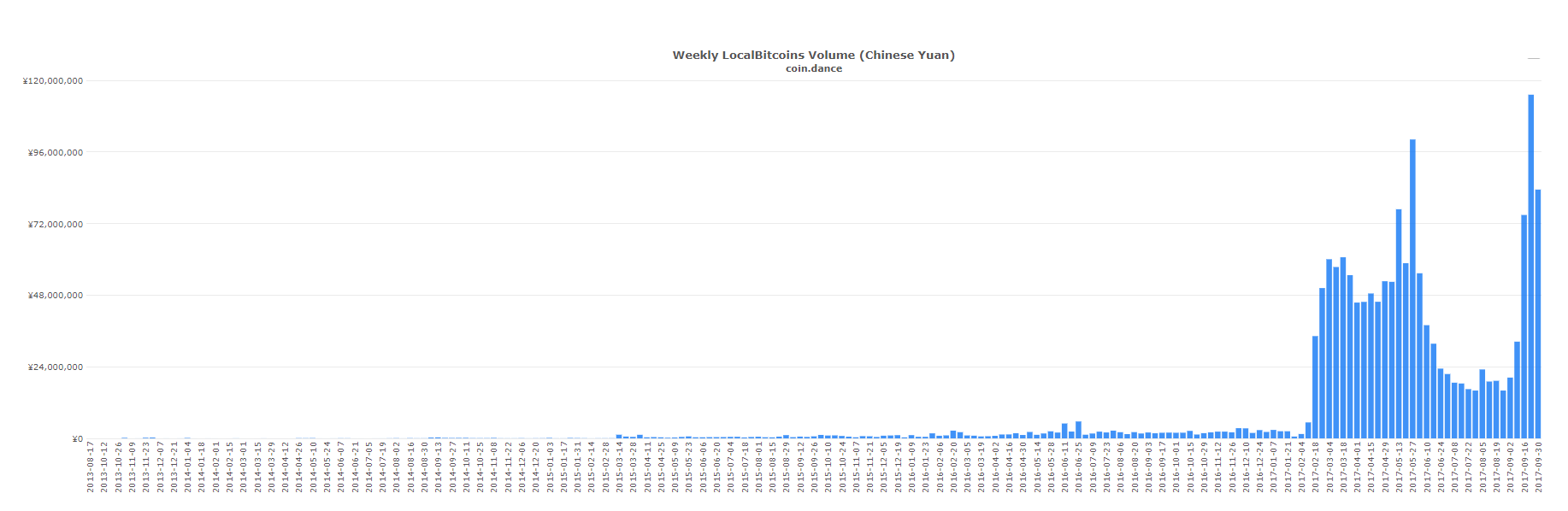Click the rightmost bar for 2017-09-30
1568x511 pixels.
pyautogui.click(x=1537, y=314)
